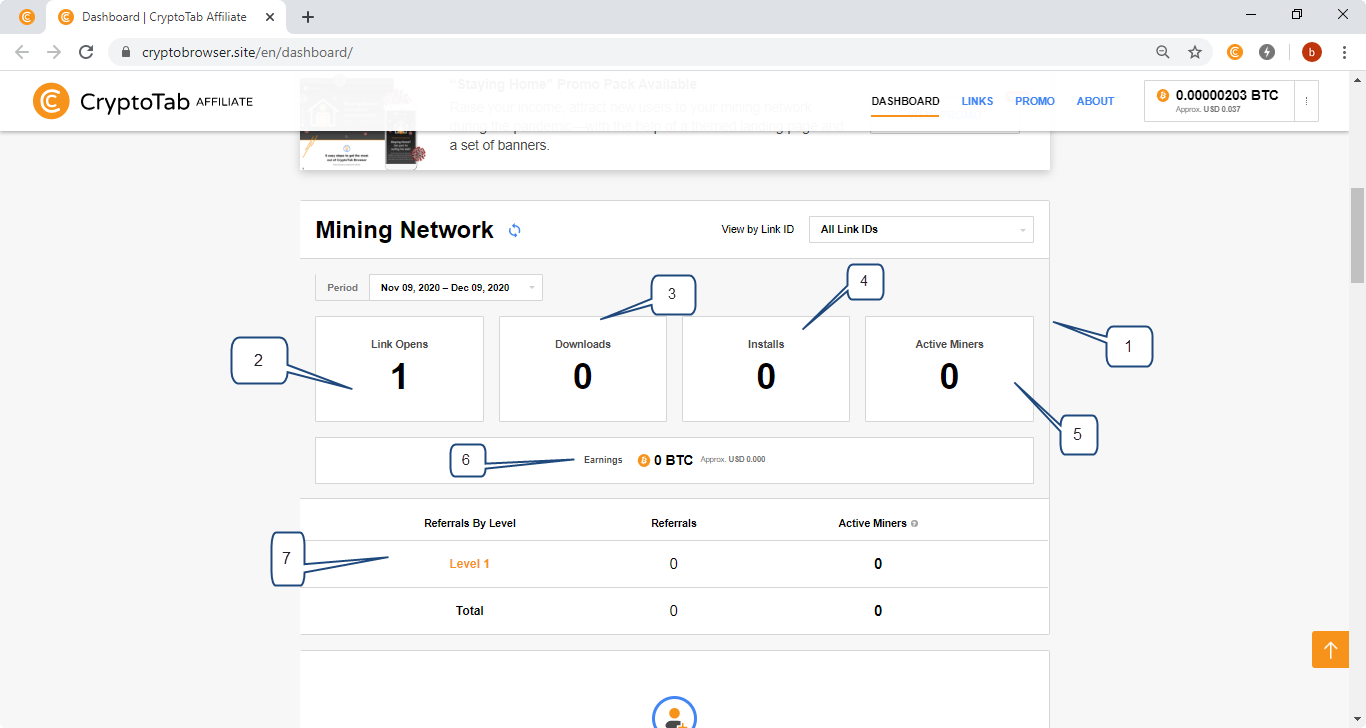Bookmark this page with the star
Image resolution: width=1366 pixels, height=728 pixels.
1194,52
